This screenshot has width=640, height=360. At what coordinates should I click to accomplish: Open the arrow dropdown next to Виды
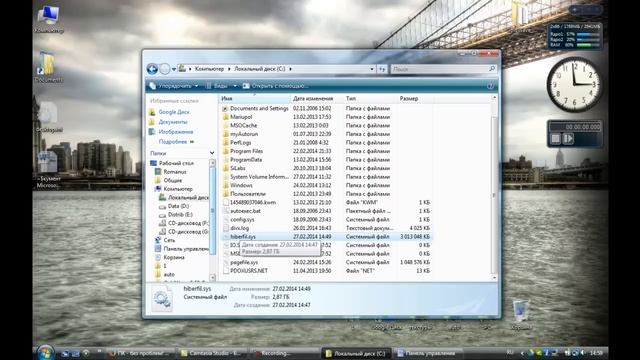pos(235,86)
